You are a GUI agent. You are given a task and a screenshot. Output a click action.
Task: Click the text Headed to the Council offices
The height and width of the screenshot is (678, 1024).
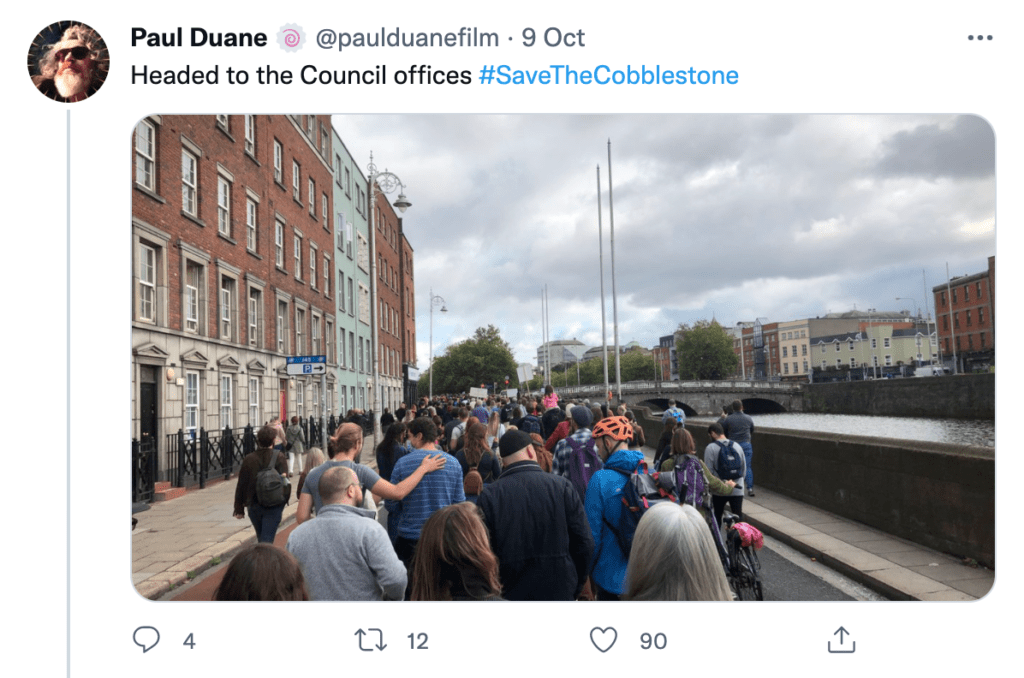[301, 75]
